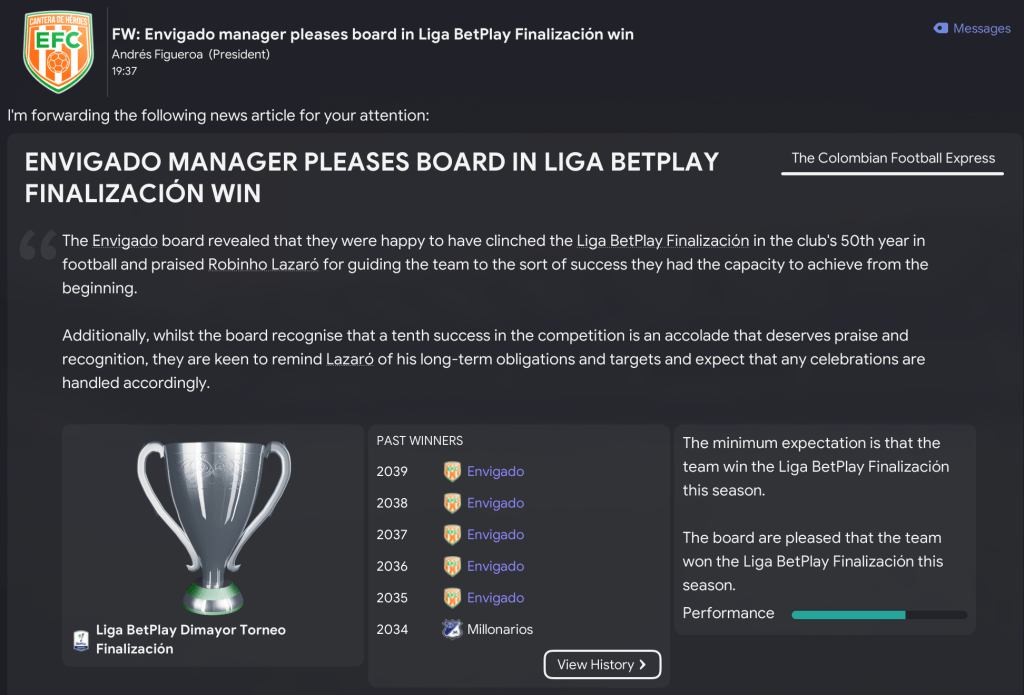Select The Colombian Football Express source tab
This screenshot has height=695, width=1024.
893,158
